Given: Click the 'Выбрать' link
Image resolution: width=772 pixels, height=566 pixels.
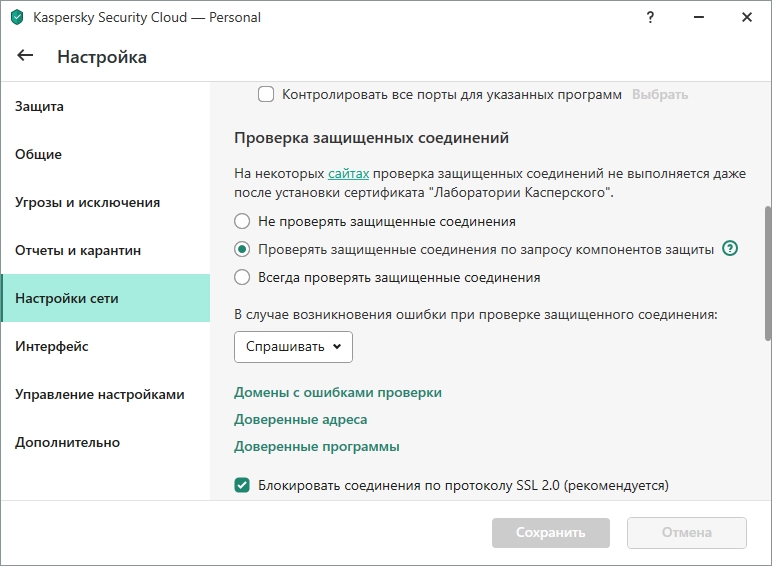Looking at the screenshot, I should click(x=660, y=94).
